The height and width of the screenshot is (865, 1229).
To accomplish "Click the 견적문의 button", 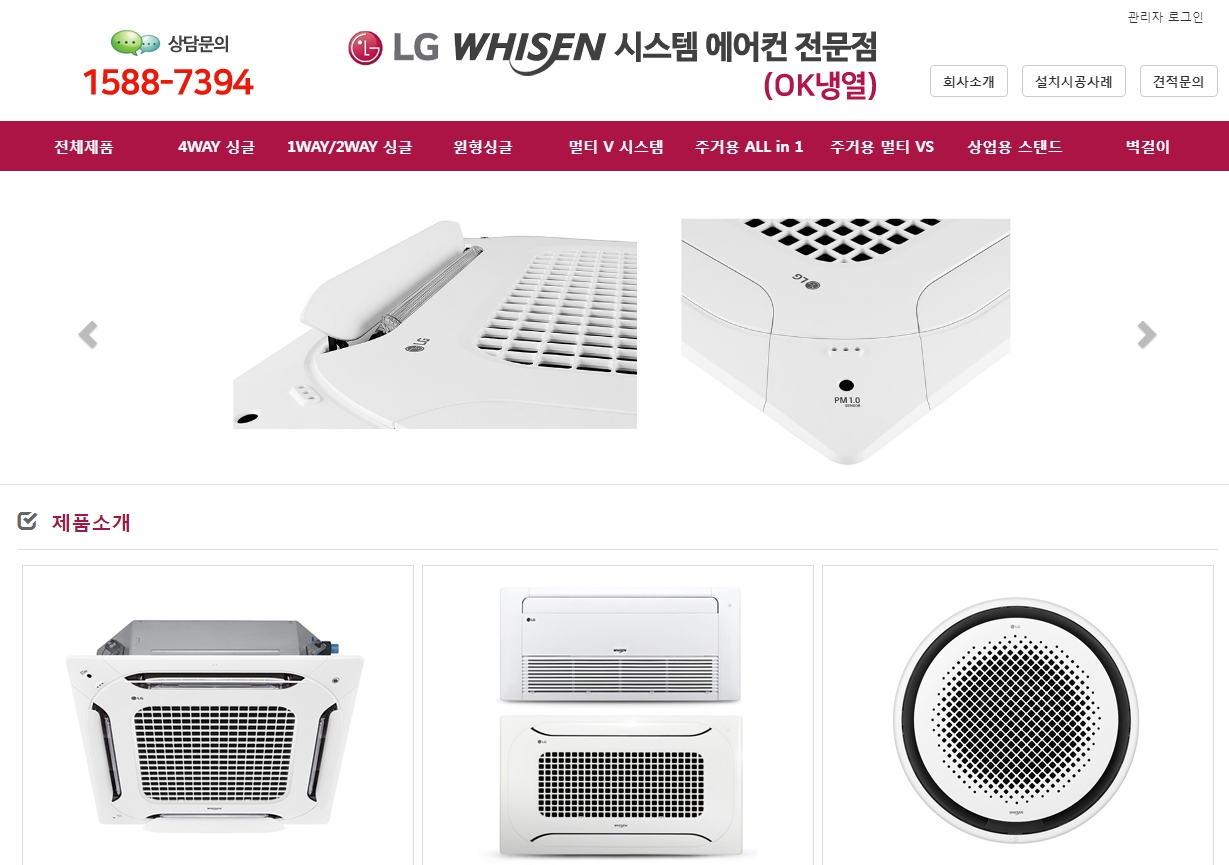I will pyautogui.click(x=1179, y=81).
